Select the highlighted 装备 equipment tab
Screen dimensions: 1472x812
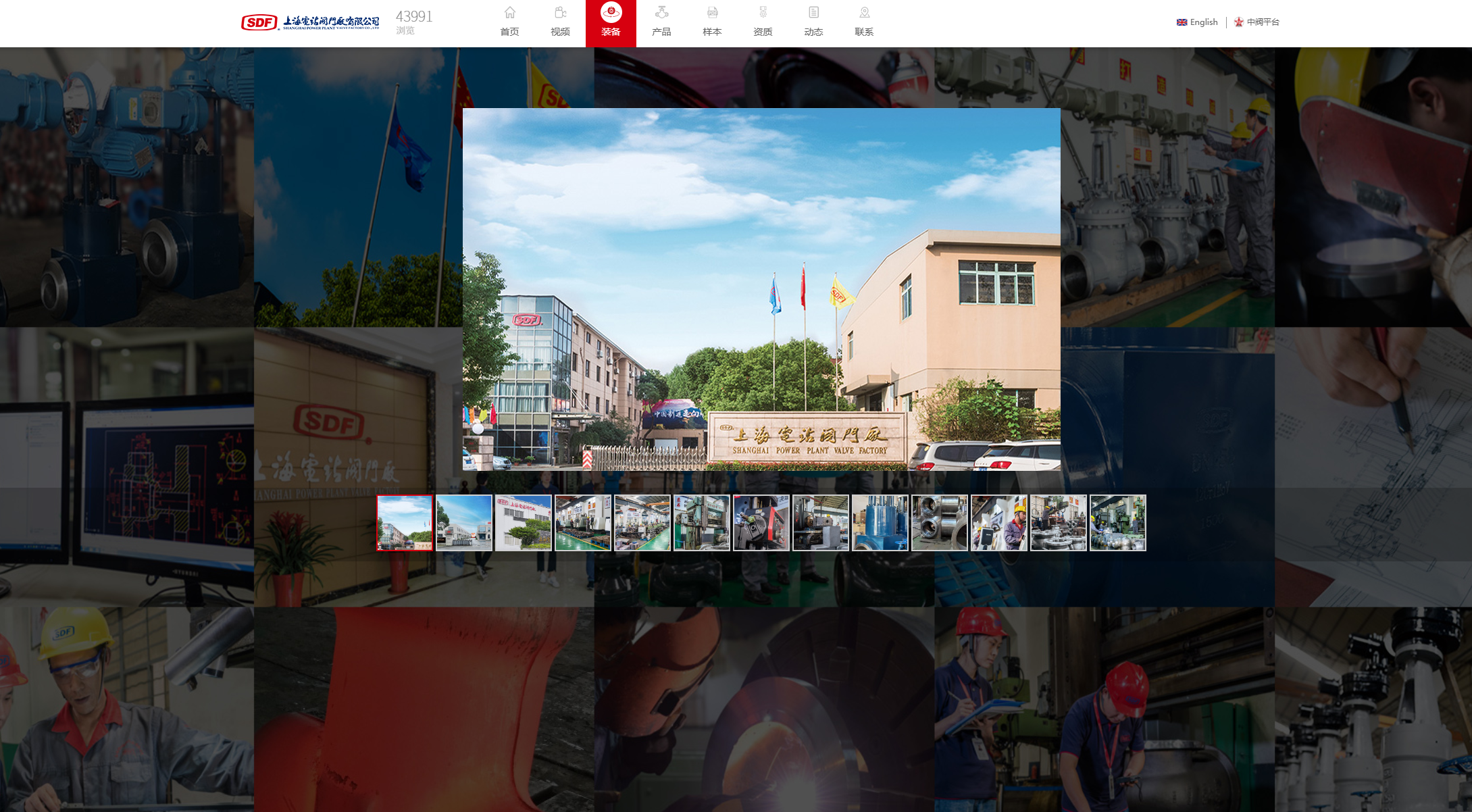(611, 22)
